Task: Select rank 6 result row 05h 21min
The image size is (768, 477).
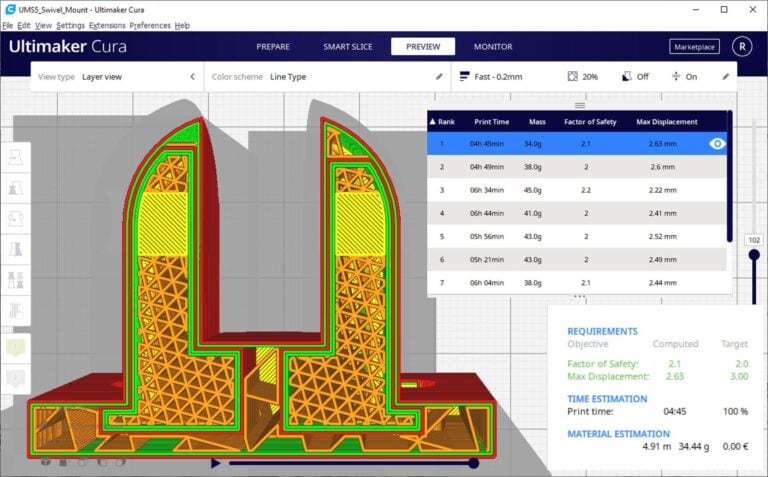Action: tap(577, 260)
